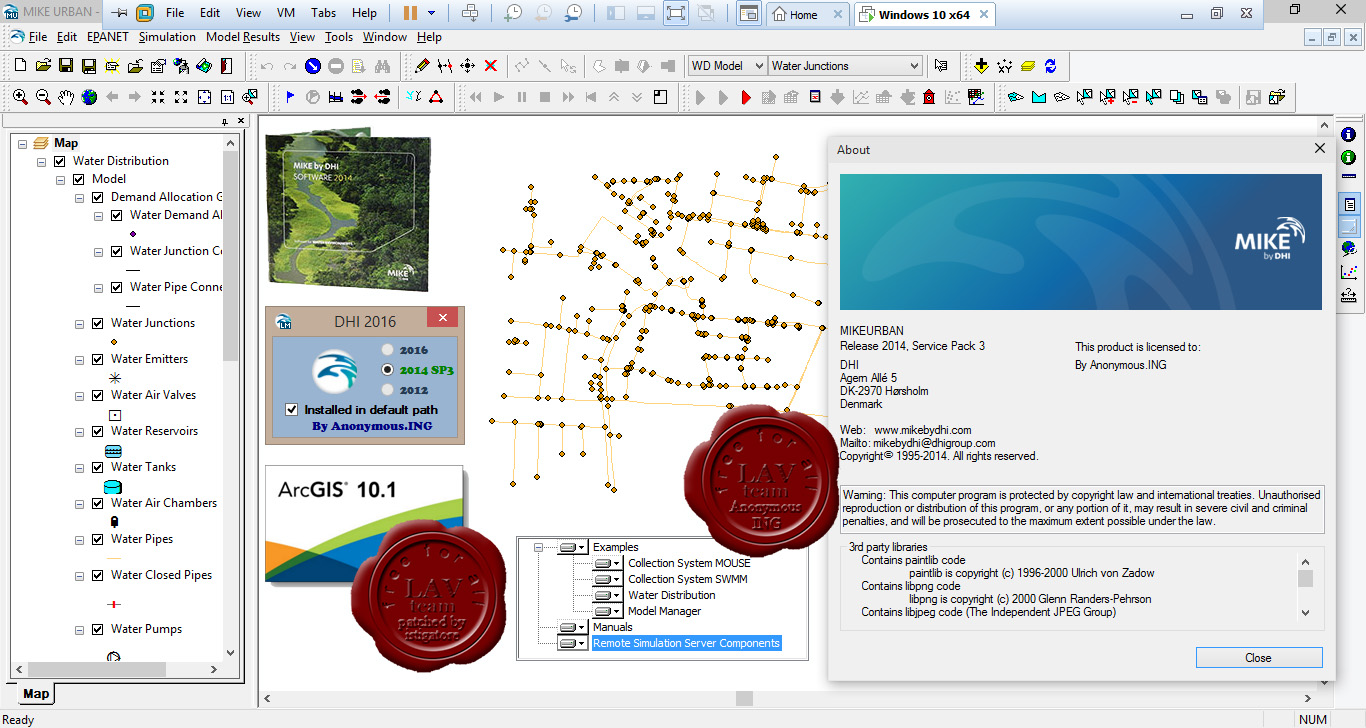Select the Pan hand tool

(66, 97)
